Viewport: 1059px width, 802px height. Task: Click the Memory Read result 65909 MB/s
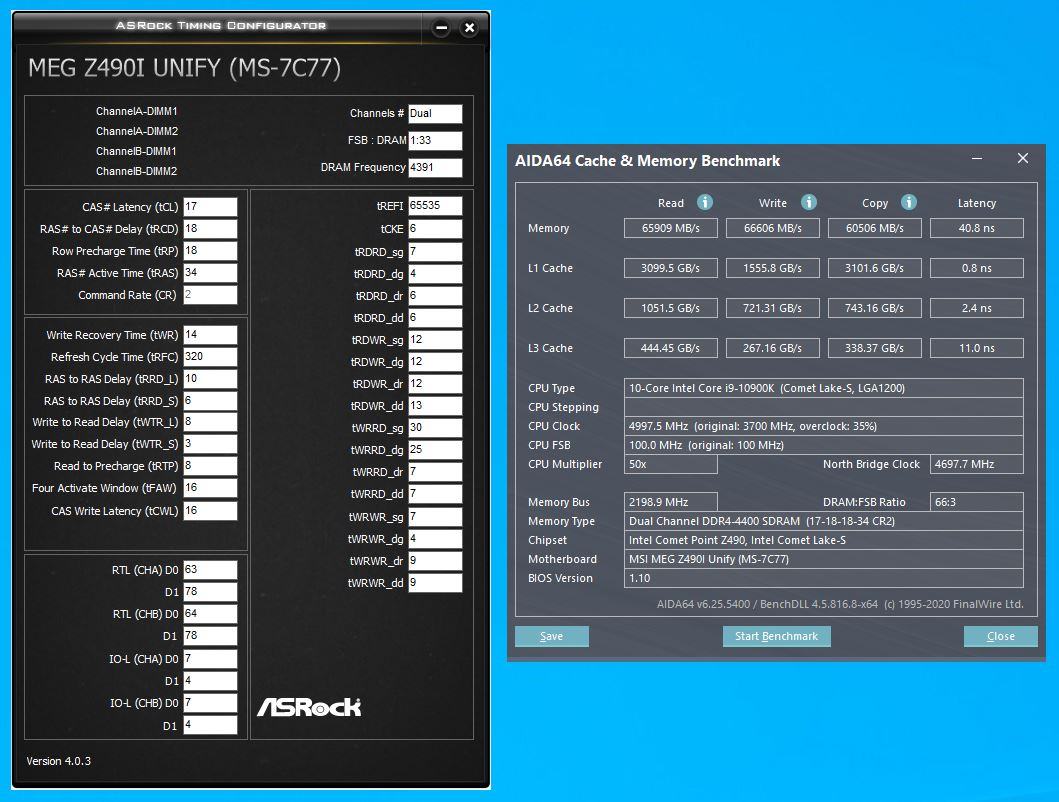click(x=671, y=228)
